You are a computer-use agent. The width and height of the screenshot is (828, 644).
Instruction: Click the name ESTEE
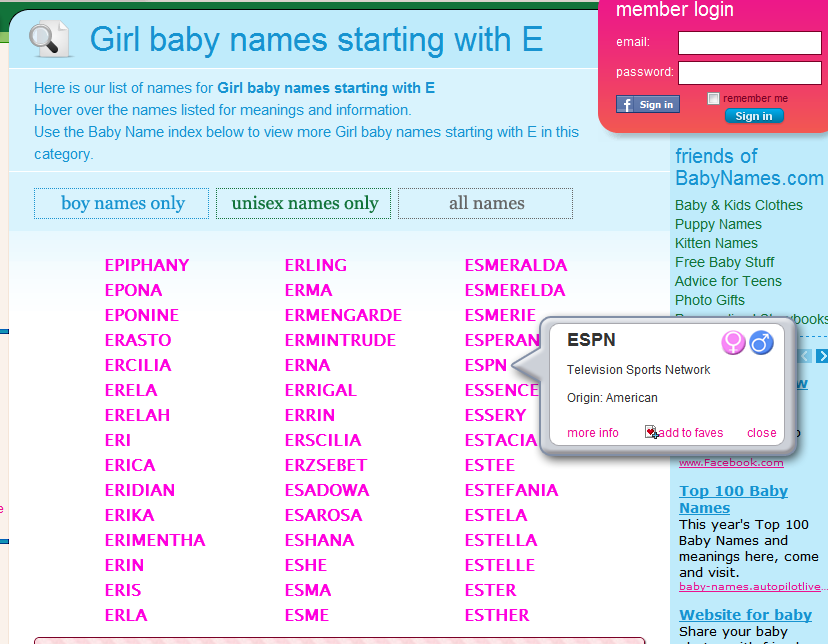[x=490, y=465]
